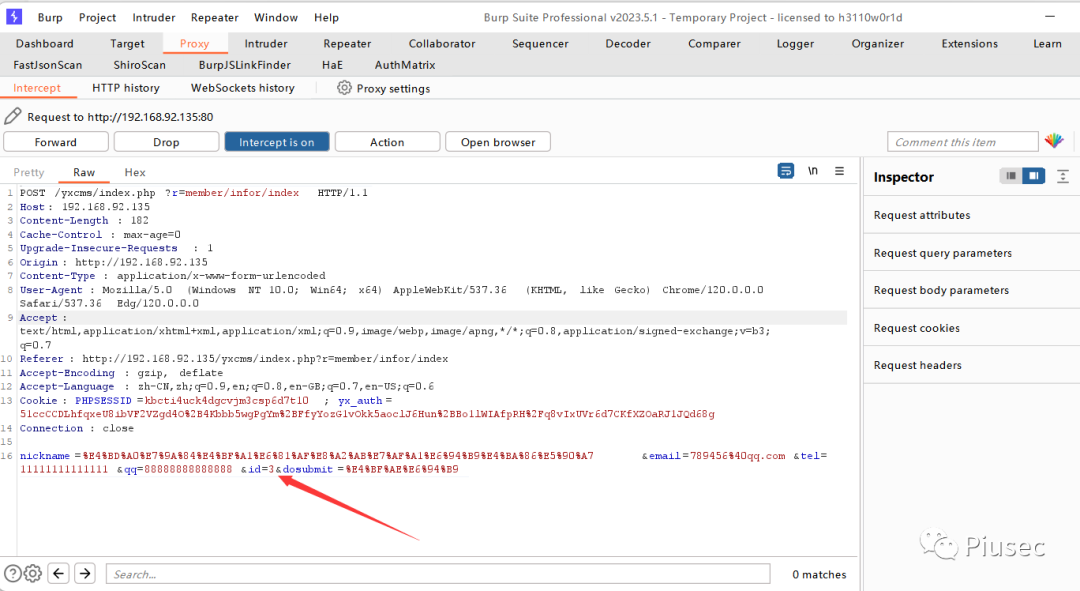Switch to the Repeater tool tab
Image resolution: width=1080 pixels, height=591 pixels.
[347, 43]
